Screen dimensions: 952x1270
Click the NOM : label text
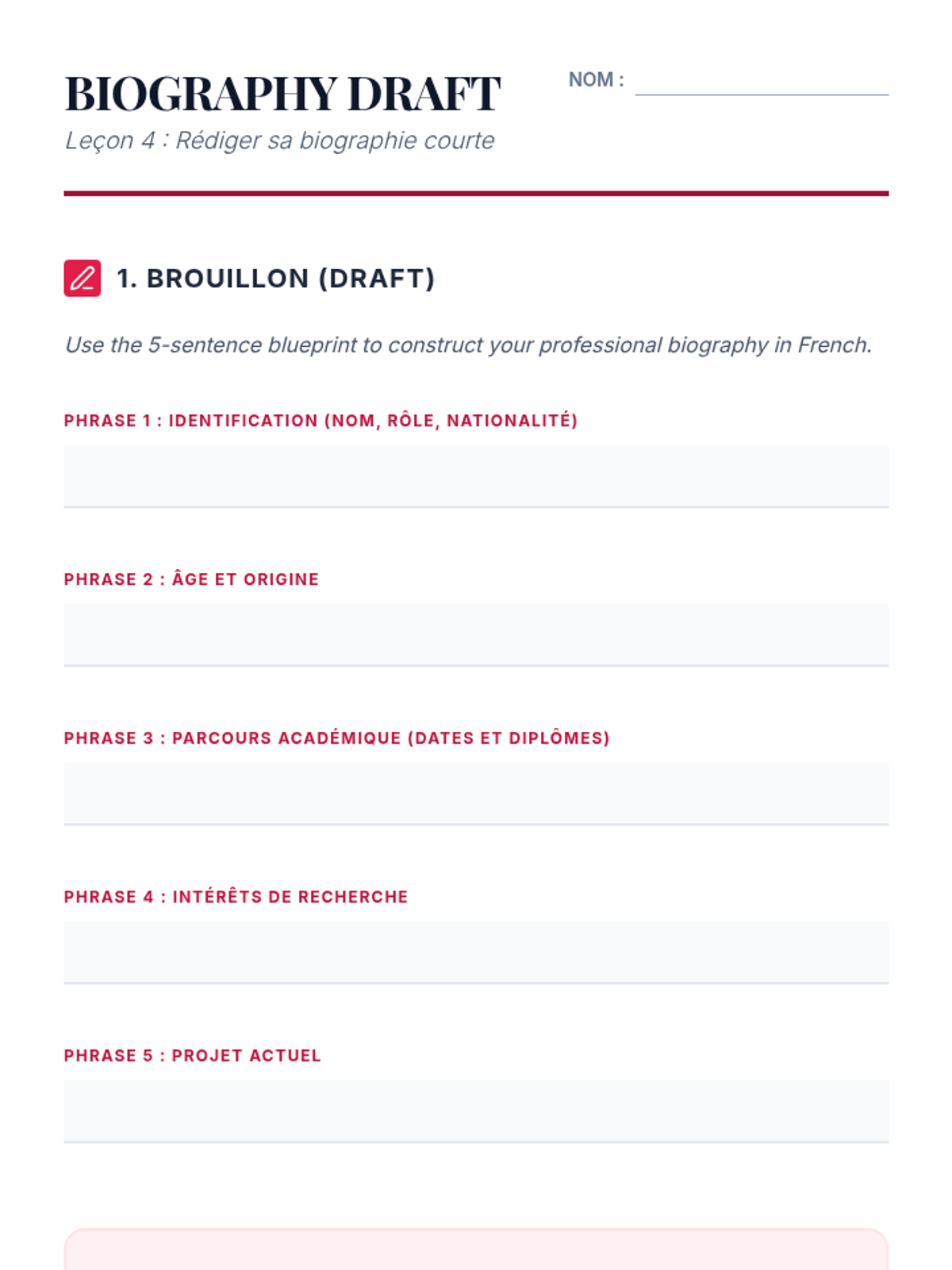click(596, 80)
